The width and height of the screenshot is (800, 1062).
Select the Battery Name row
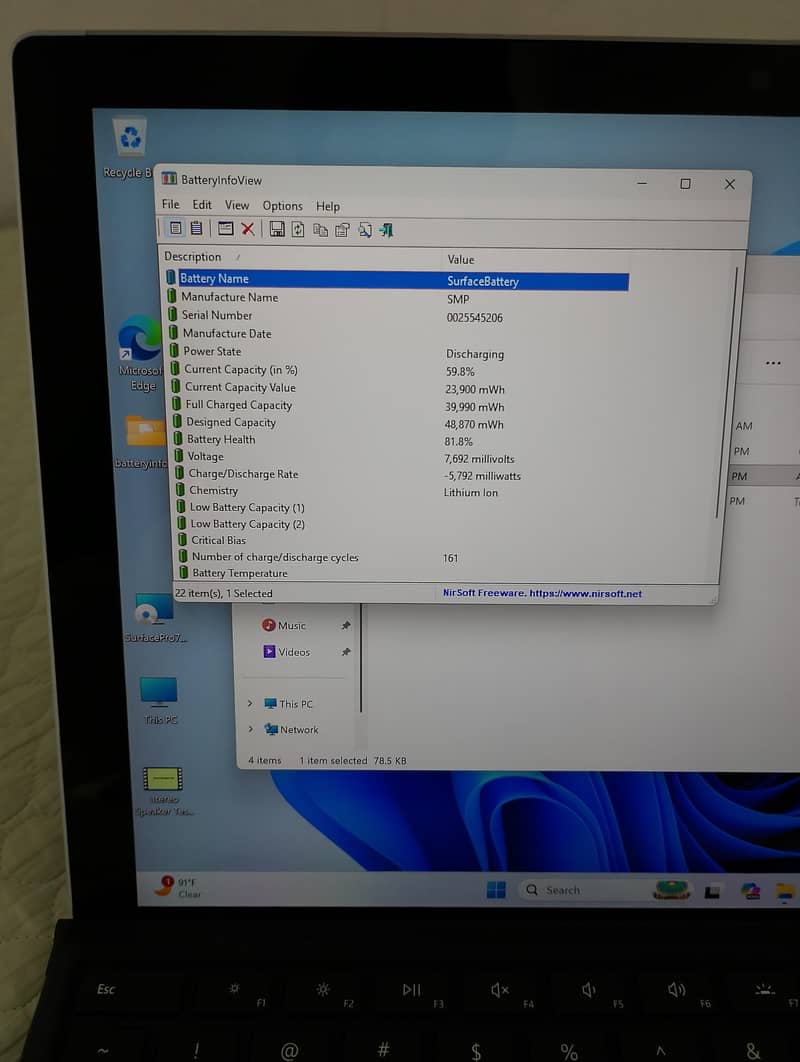tap(397, 280)
